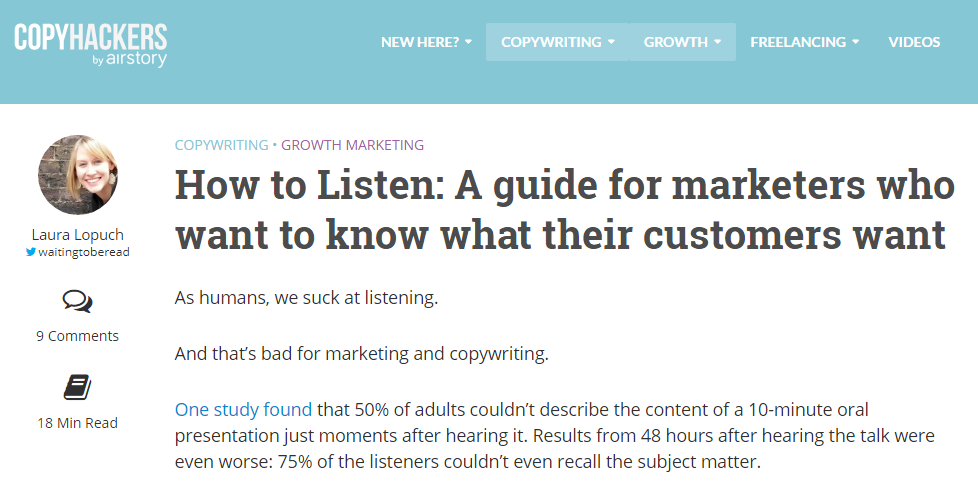This screenshot has width=978, height=495.
Task: Open the New Here? menu item
Action: tap(420, 42)
